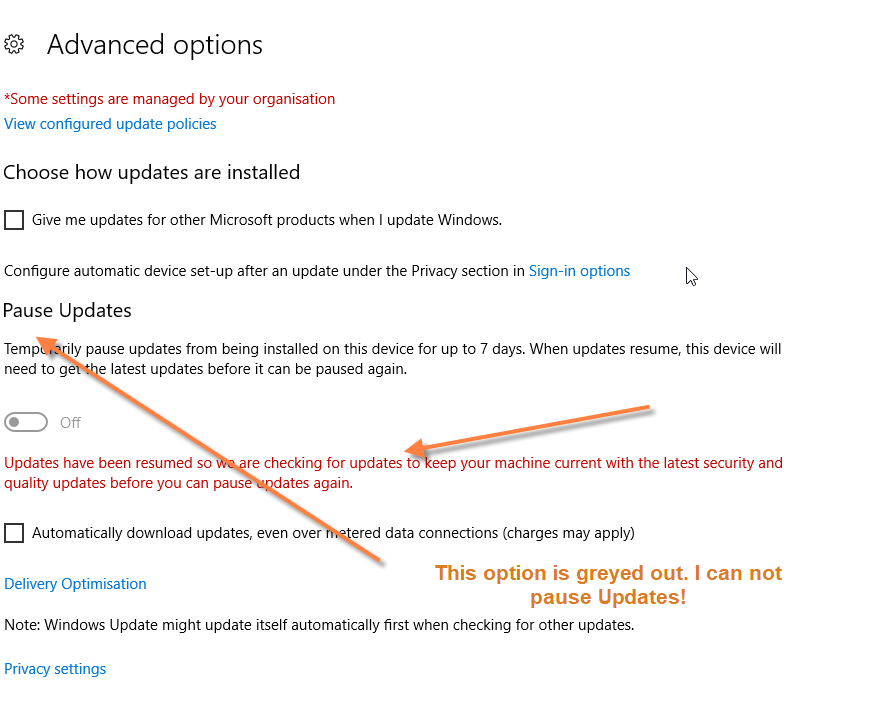
Task: Go to Privacy settings link
Action: point(55,669)
